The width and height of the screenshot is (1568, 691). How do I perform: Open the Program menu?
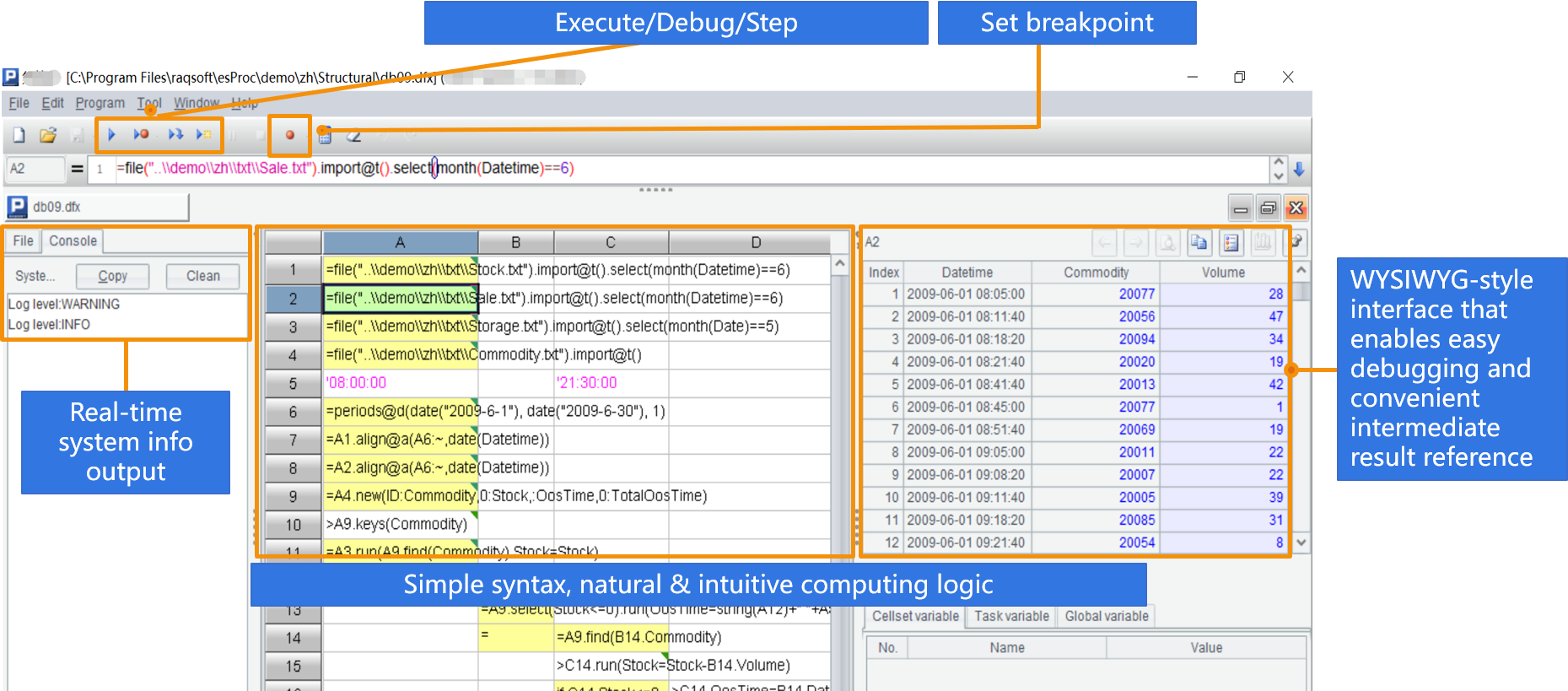(x=100, y=103)
